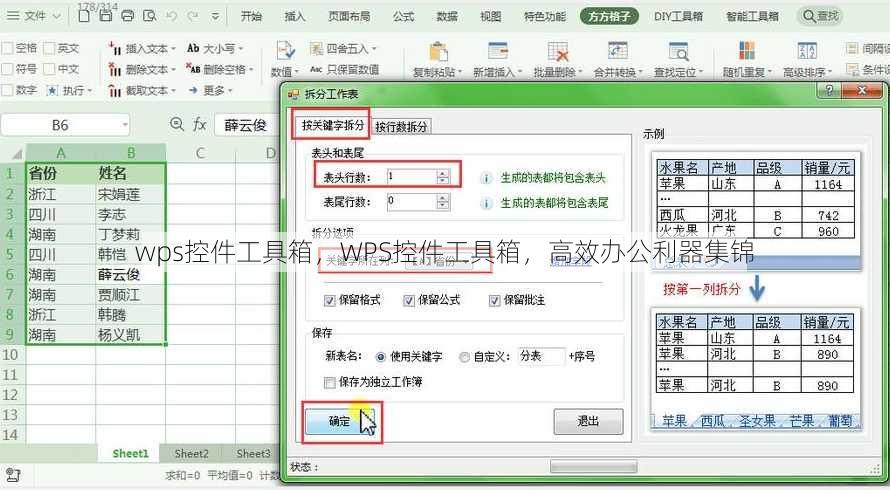
Task: Click the print icon
Action: (128, 16)
